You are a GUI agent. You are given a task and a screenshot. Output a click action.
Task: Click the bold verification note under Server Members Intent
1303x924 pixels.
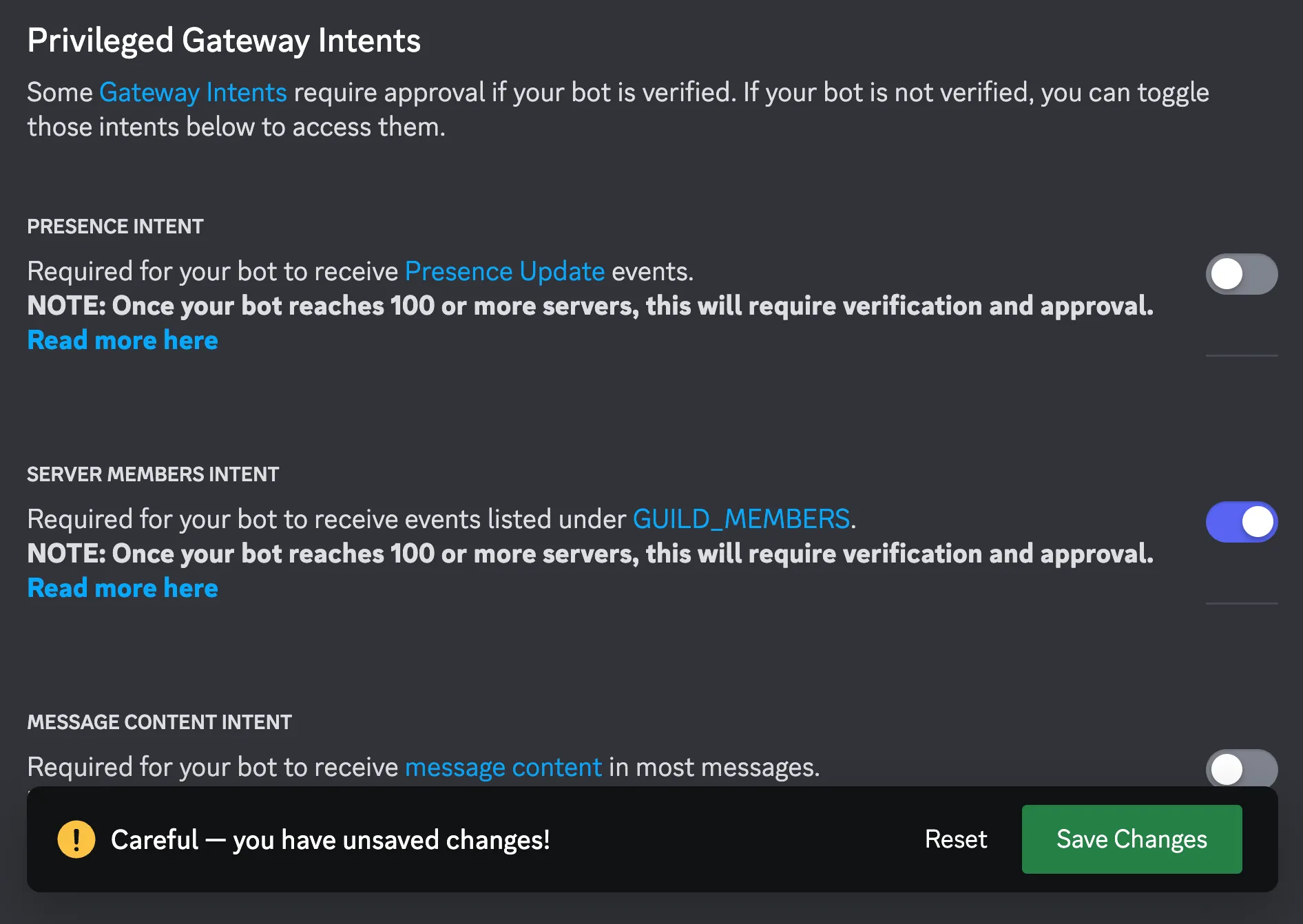(590, 554)
